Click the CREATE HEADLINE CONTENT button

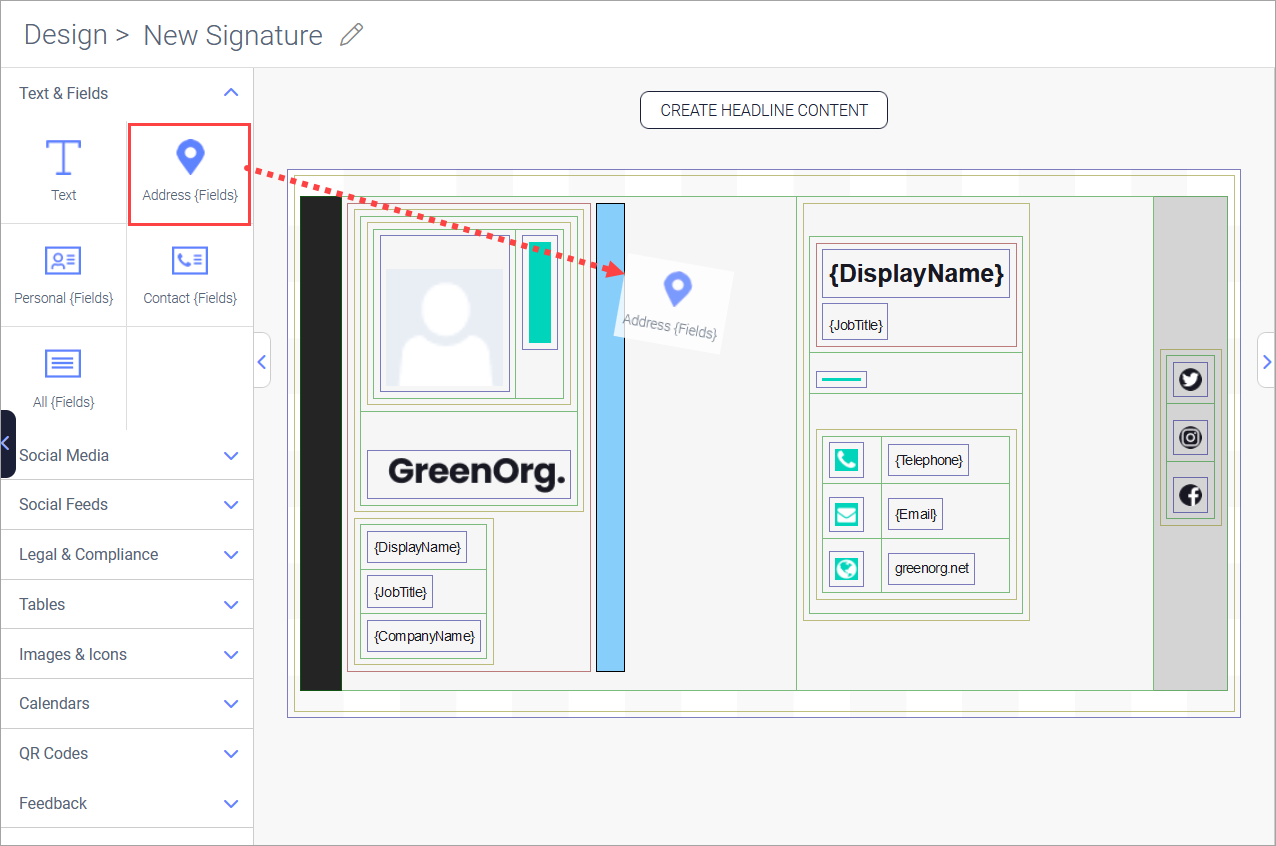tap(763, 110)
